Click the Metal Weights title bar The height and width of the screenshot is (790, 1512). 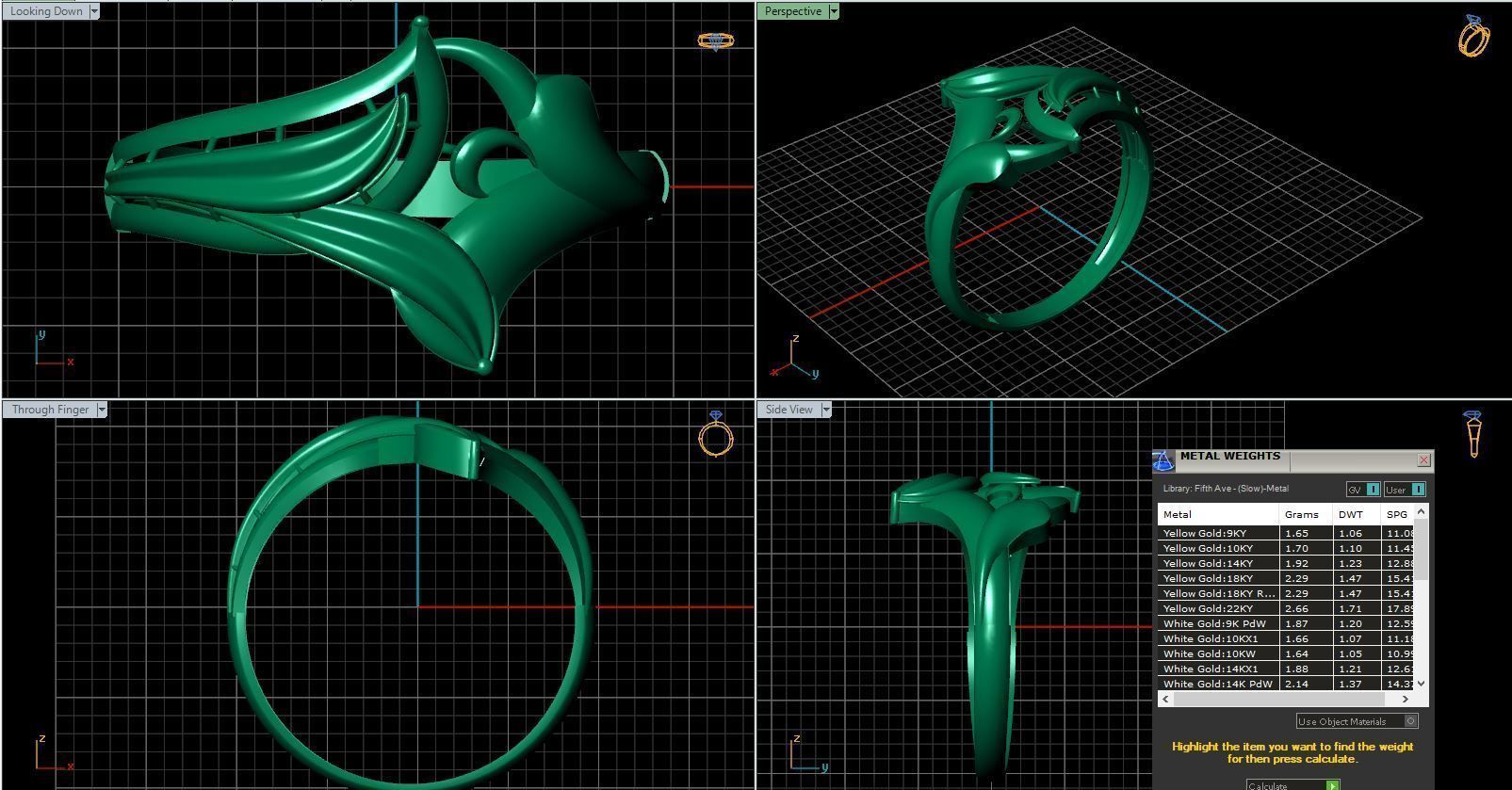pyautogui.click(x=1291, y=459)
